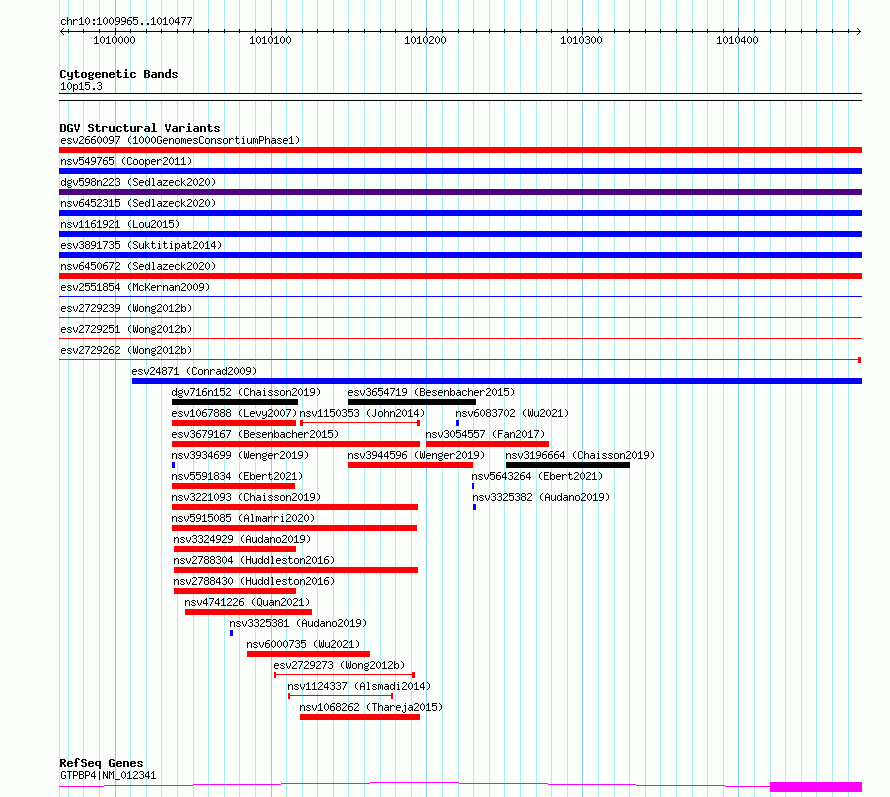Click red bar under nsv1068262 Thareja2015
The height and width of the screenshot is (797, 890).
coord(360,717)
